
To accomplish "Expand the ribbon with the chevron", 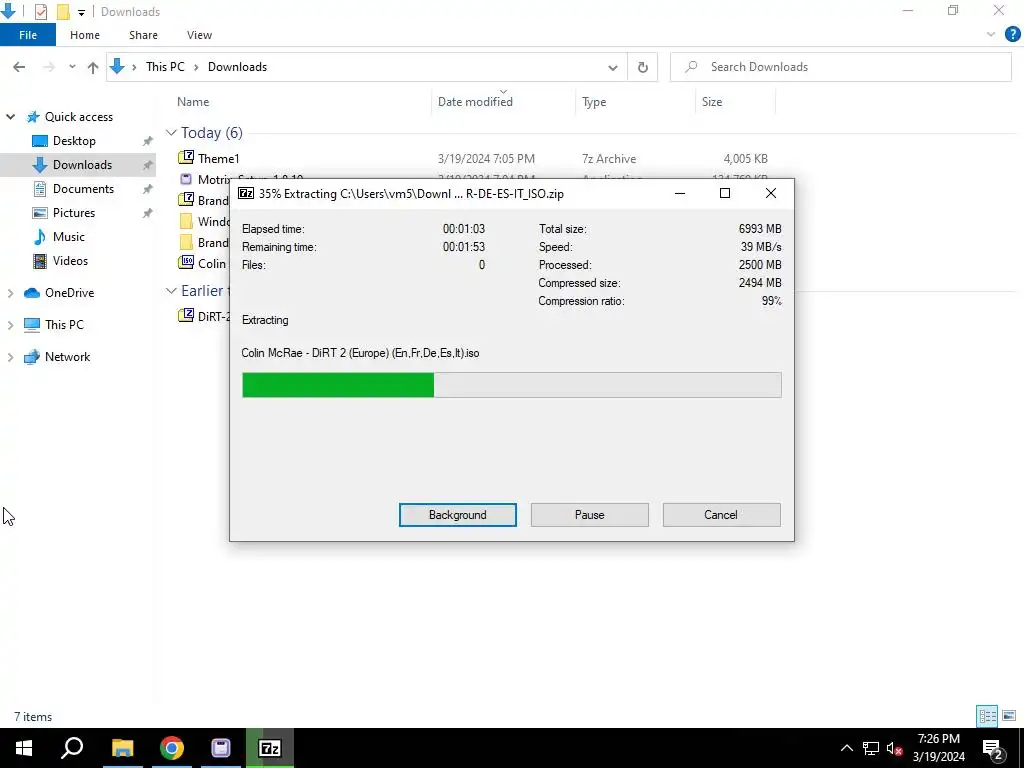I will click(991, 35).
